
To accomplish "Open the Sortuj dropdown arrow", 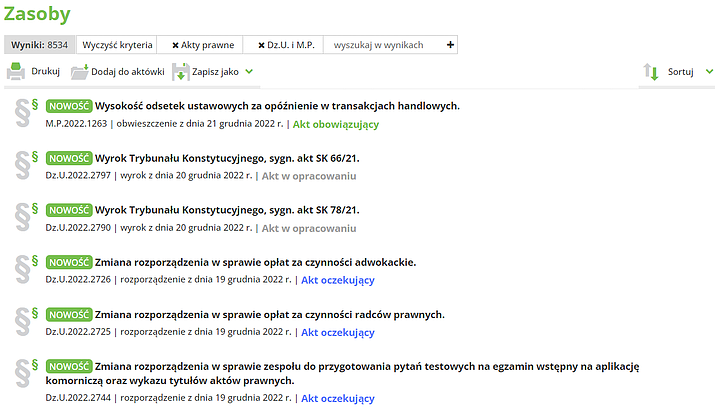I will [x=708, y=72].
